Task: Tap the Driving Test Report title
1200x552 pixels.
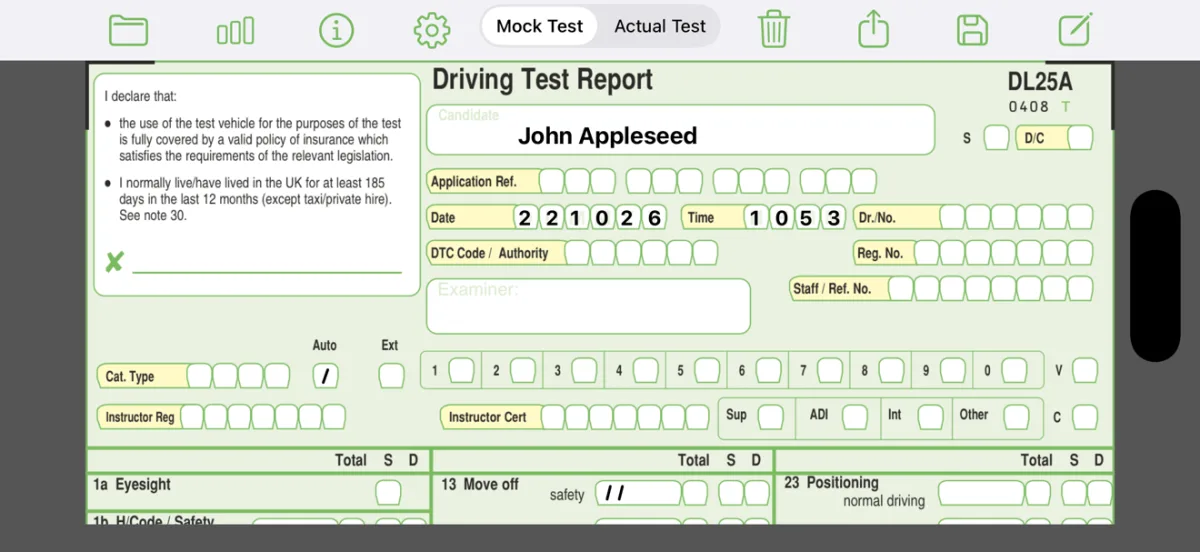Action: coord(542,80)
